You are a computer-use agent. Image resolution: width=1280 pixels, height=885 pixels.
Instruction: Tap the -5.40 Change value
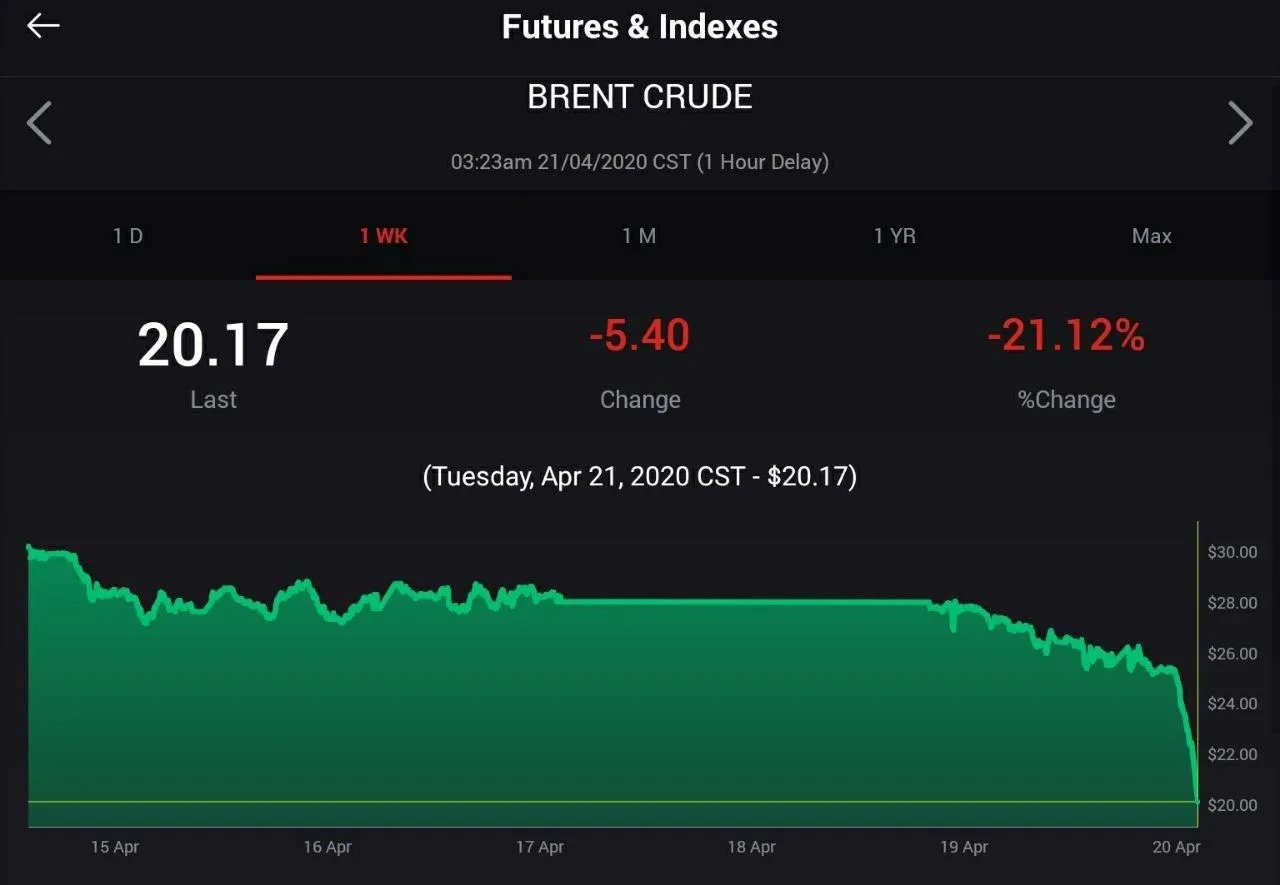pyautogui.click(x=640, y=336)
